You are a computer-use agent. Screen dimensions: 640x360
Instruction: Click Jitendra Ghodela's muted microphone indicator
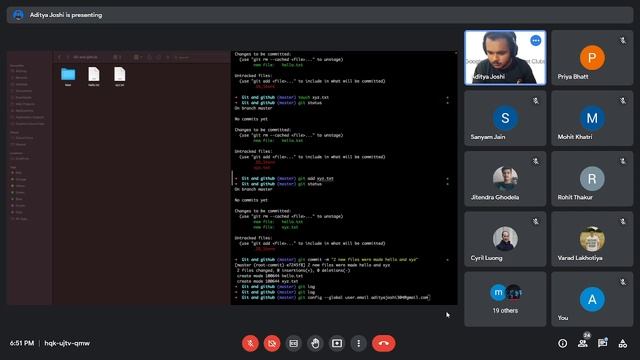point(536,161)
